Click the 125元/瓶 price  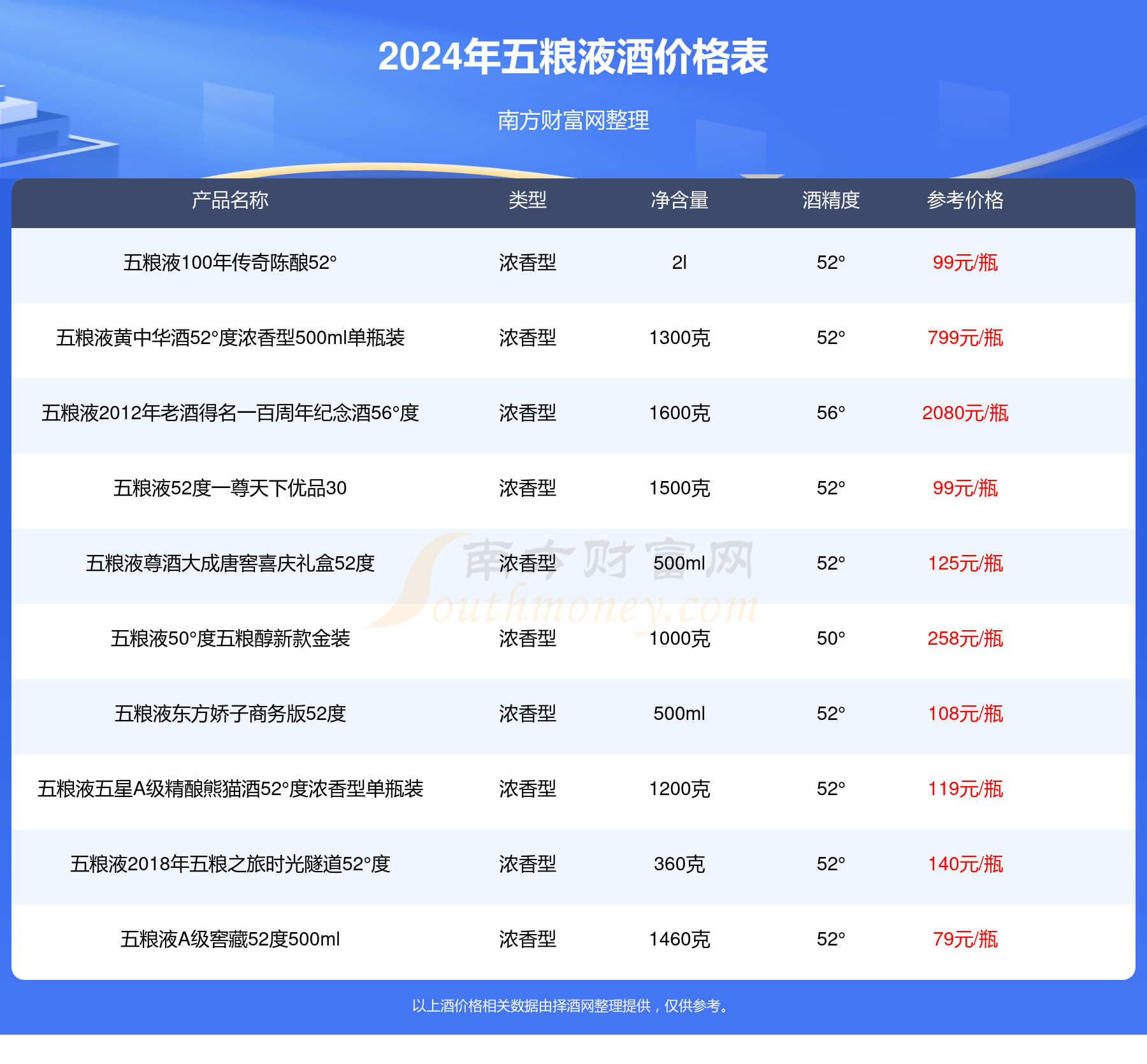click(x=965, y=563)
